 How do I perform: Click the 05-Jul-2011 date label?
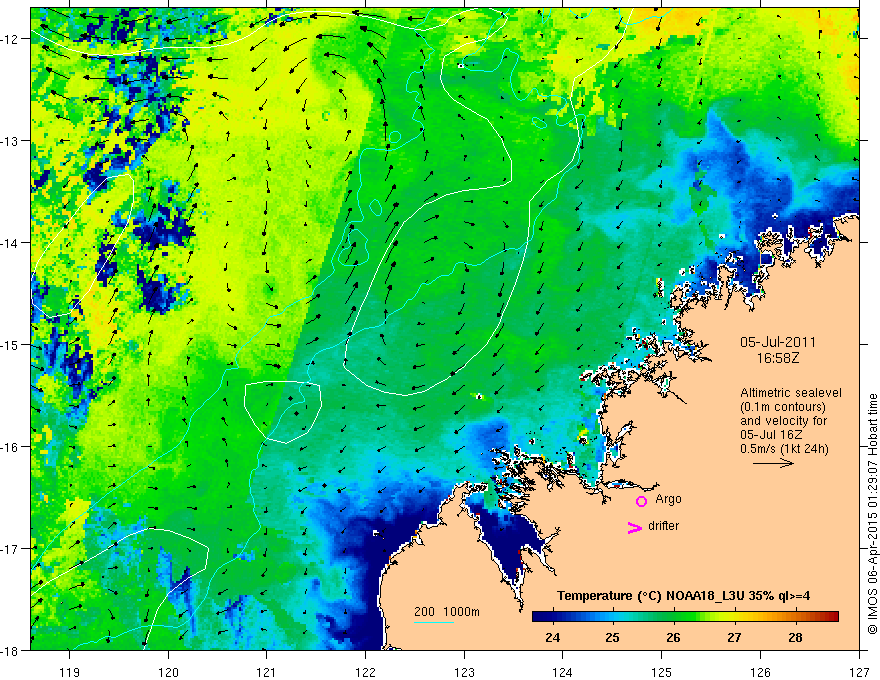click(778, 342)
